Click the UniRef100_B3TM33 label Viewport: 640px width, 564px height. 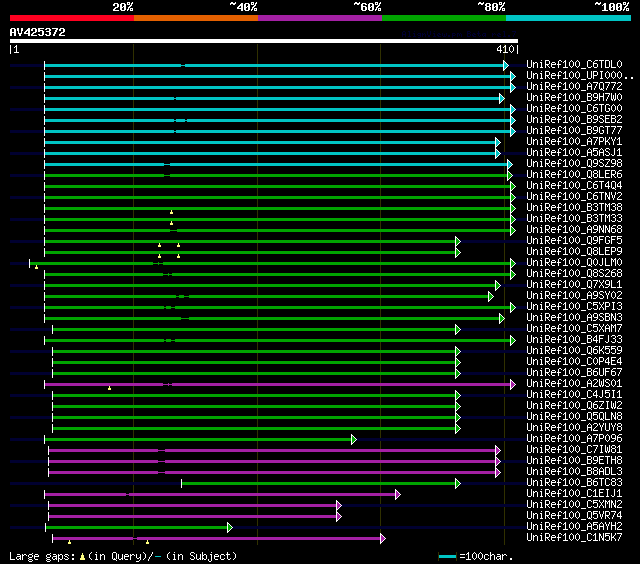(x=574, y=219)
